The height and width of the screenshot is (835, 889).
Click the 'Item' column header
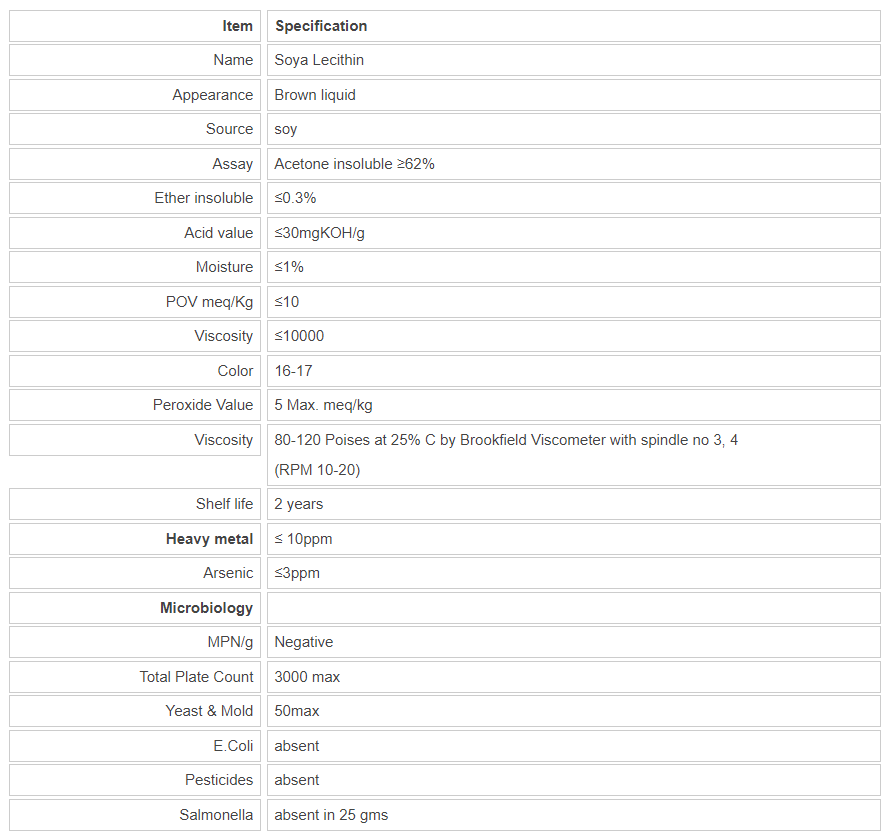pyautogui.click(x=237, y=26)
